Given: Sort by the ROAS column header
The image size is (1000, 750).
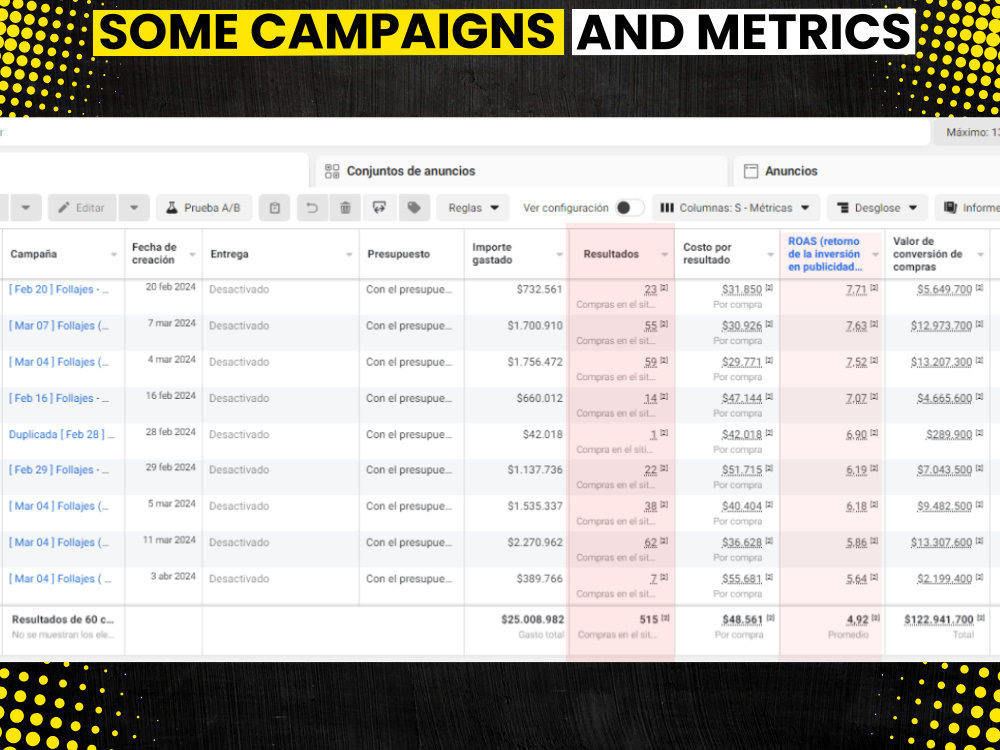Looking at the screenshot, I should click(x=832, y=254).
